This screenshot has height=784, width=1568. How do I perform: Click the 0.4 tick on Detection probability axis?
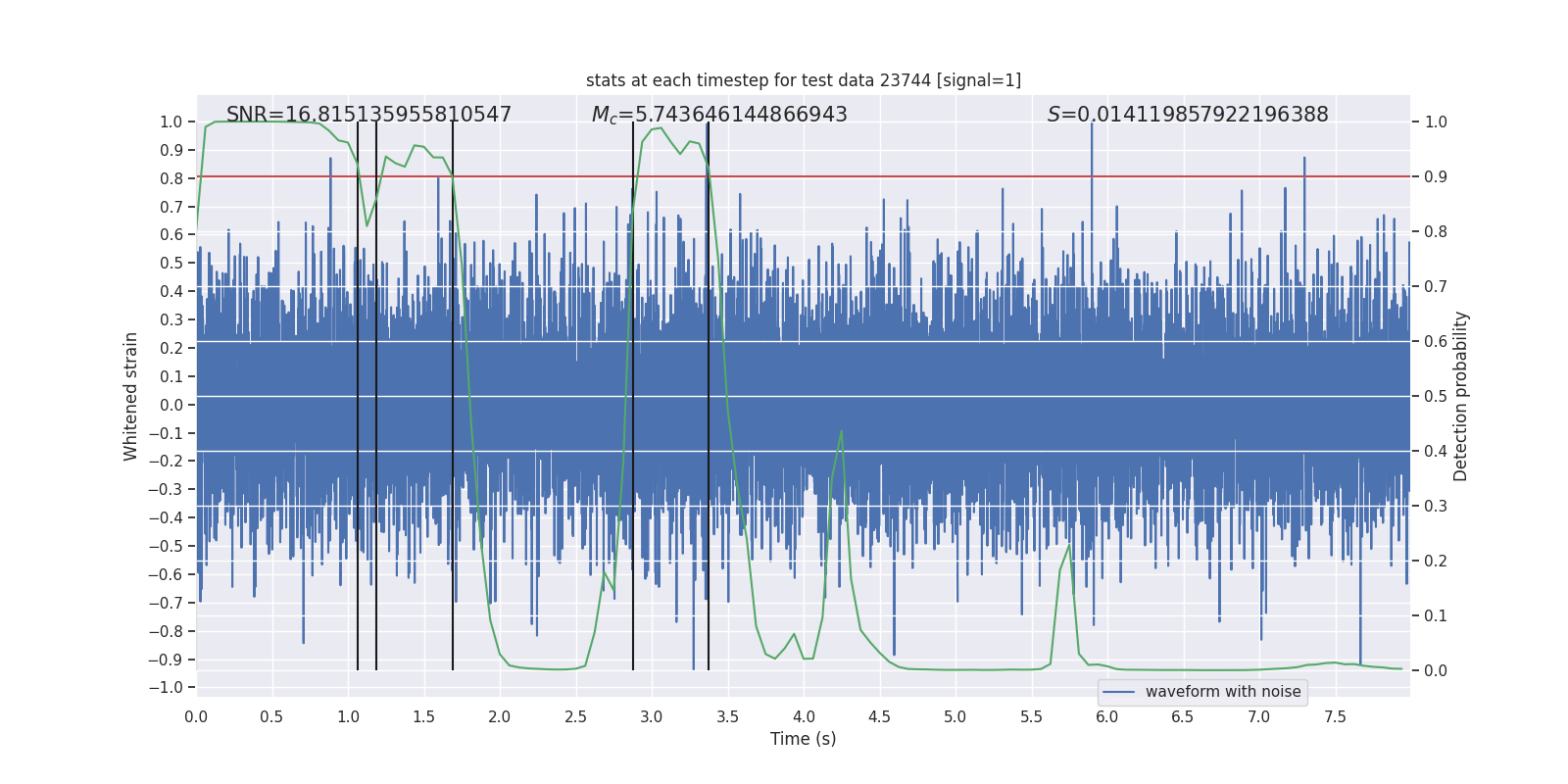tap(1436, 452)
